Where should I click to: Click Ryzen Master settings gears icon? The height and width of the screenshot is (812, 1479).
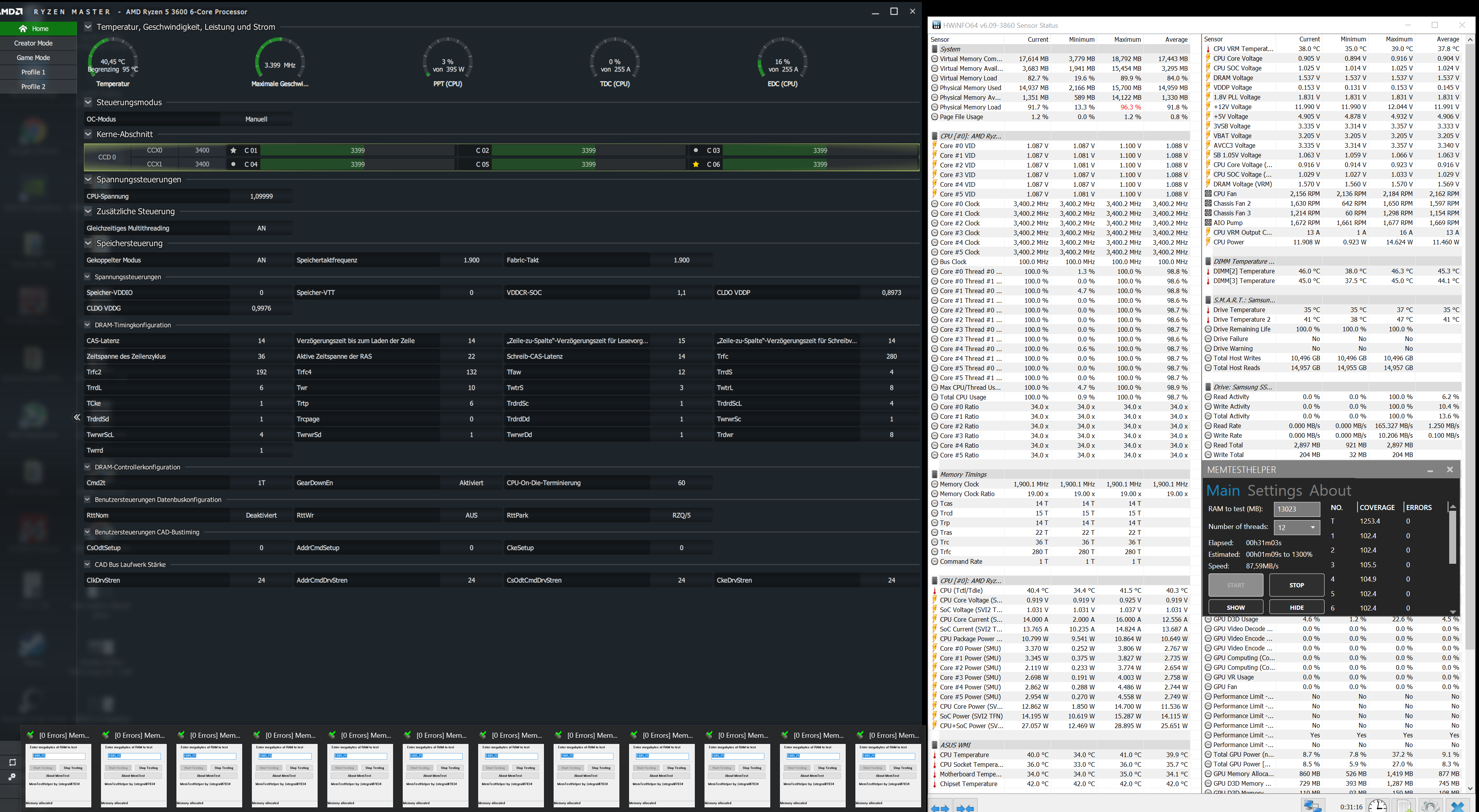12,776
